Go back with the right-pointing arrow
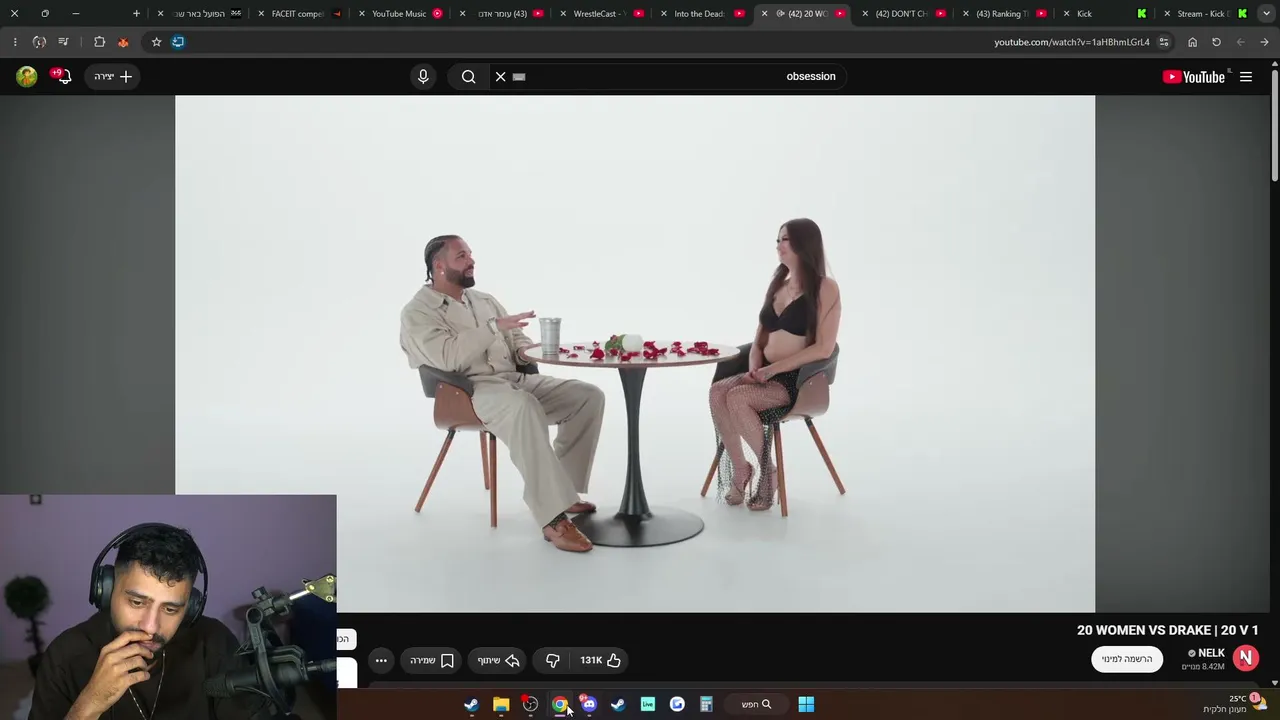Screen dimensions: 1280x720 1264,42
